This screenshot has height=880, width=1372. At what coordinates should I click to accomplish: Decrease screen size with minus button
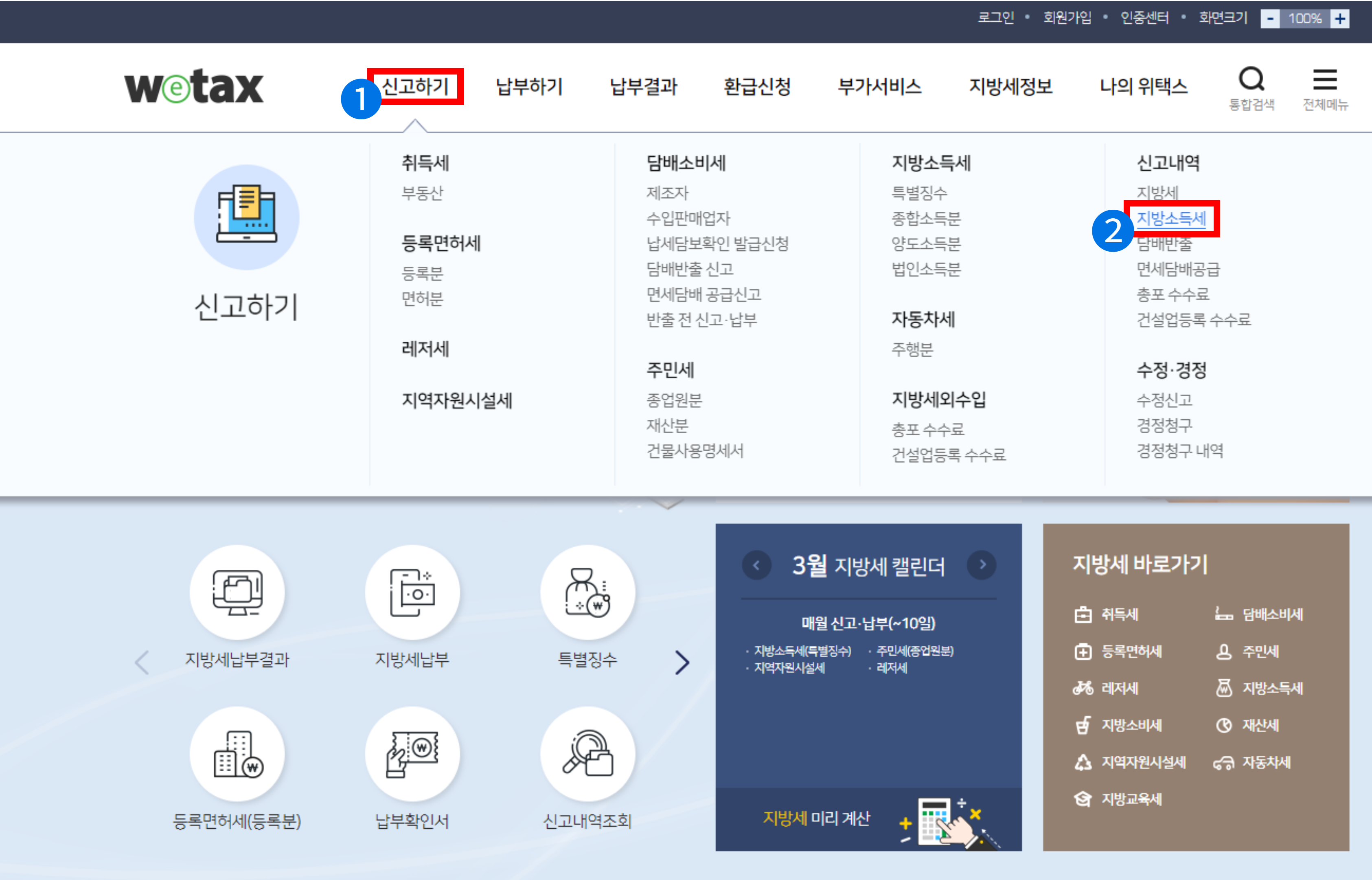click(1270, 19)
